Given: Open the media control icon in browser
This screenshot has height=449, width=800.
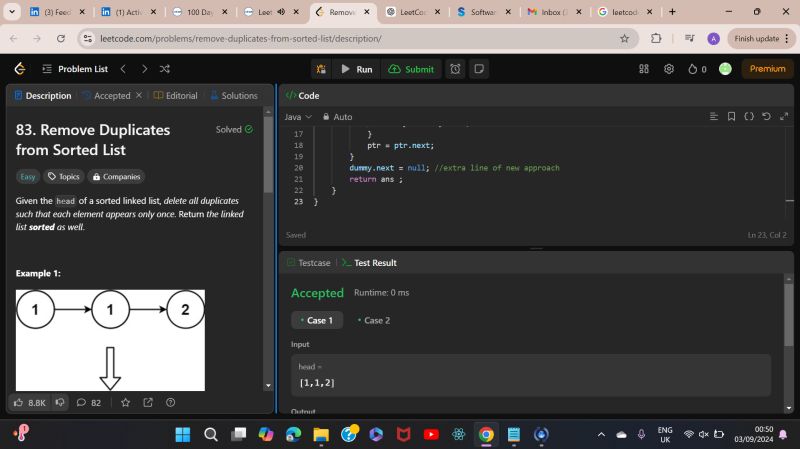Looking at the screenshot, I should pyautogui.click(x=689, y=38).
